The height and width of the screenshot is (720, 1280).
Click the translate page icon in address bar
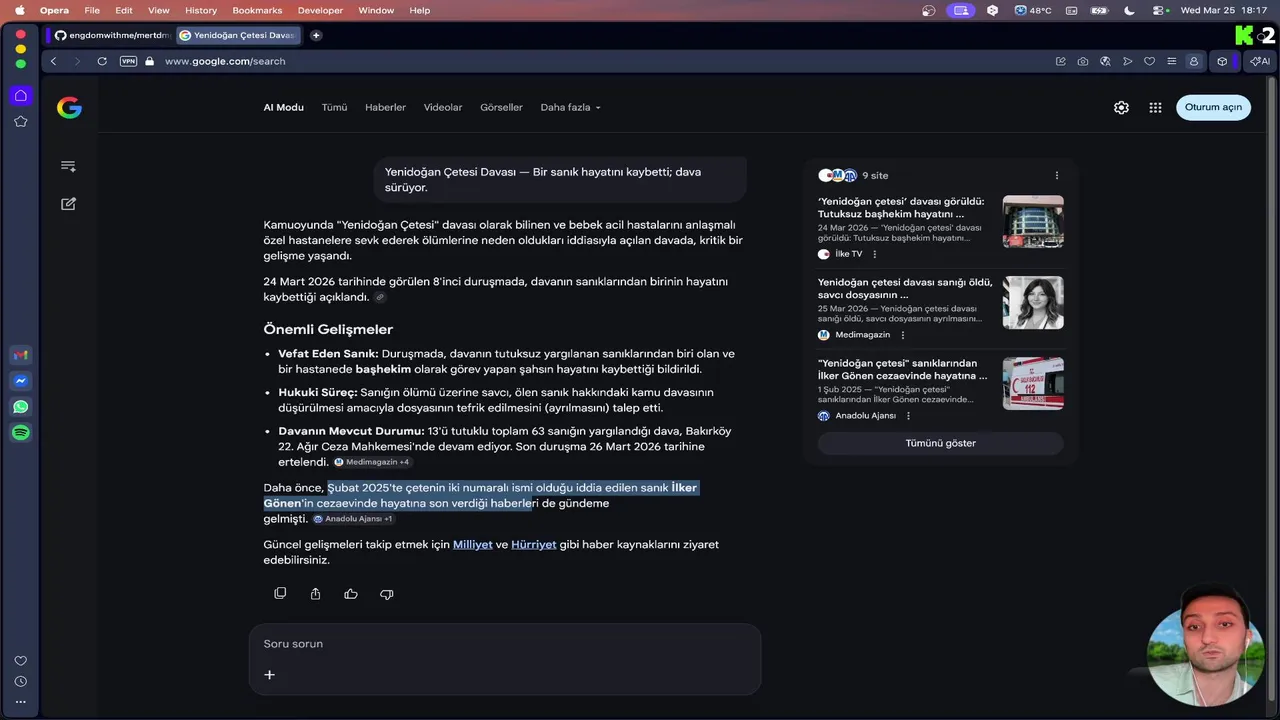1105,61
